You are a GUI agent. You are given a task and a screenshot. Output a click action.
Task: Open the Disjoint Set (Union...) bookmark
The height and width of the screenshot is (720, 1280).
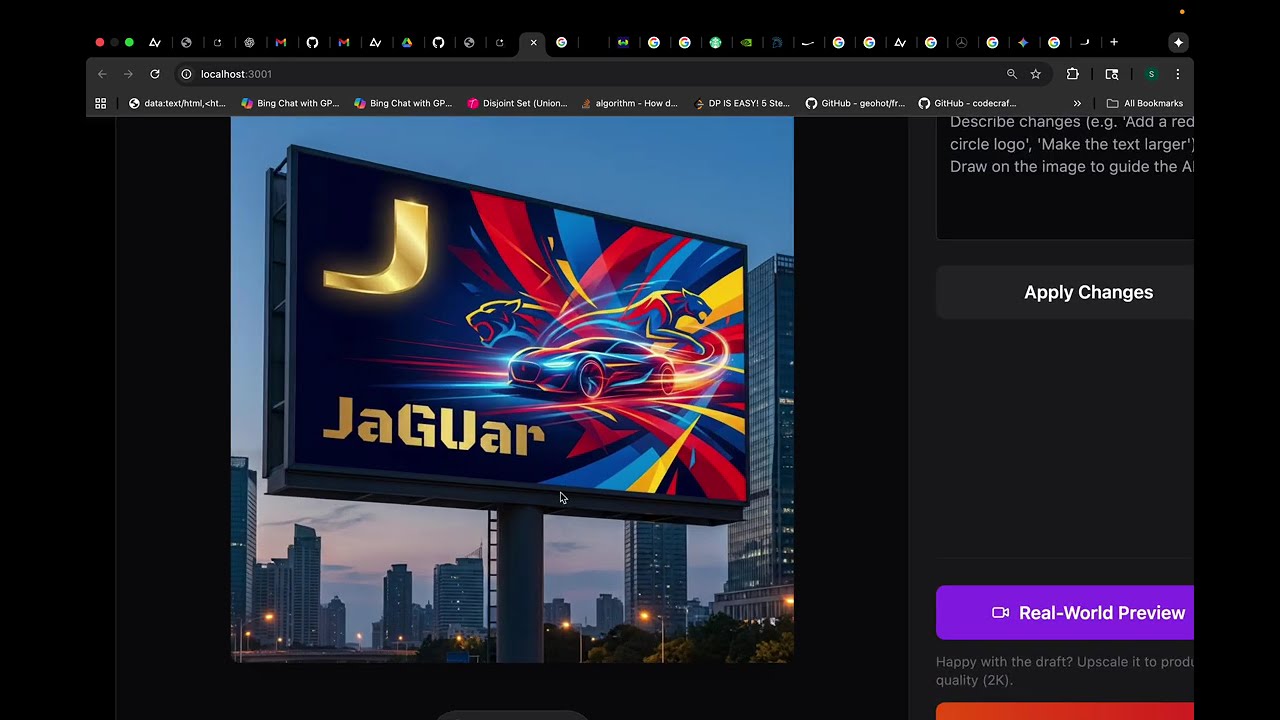pyautogui.click(x=518, y=103)
